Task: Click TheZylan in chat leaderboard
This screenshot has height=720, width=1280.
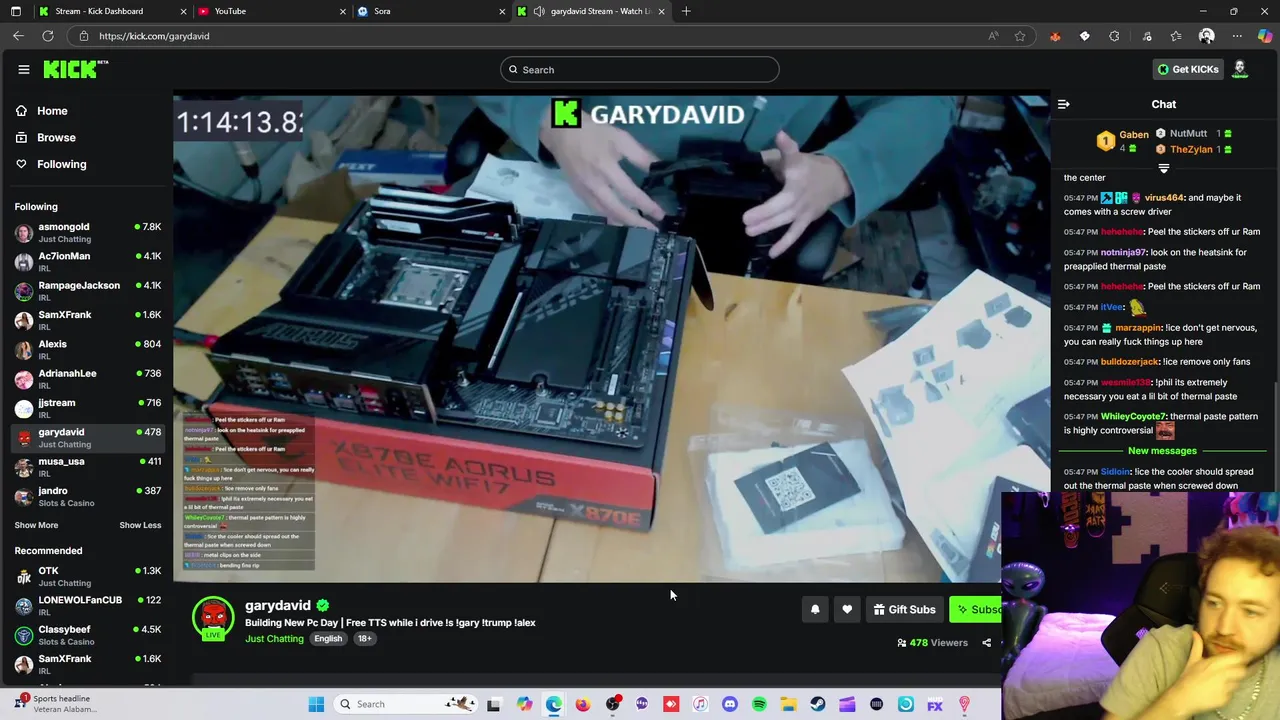Action: (1191, 149)
